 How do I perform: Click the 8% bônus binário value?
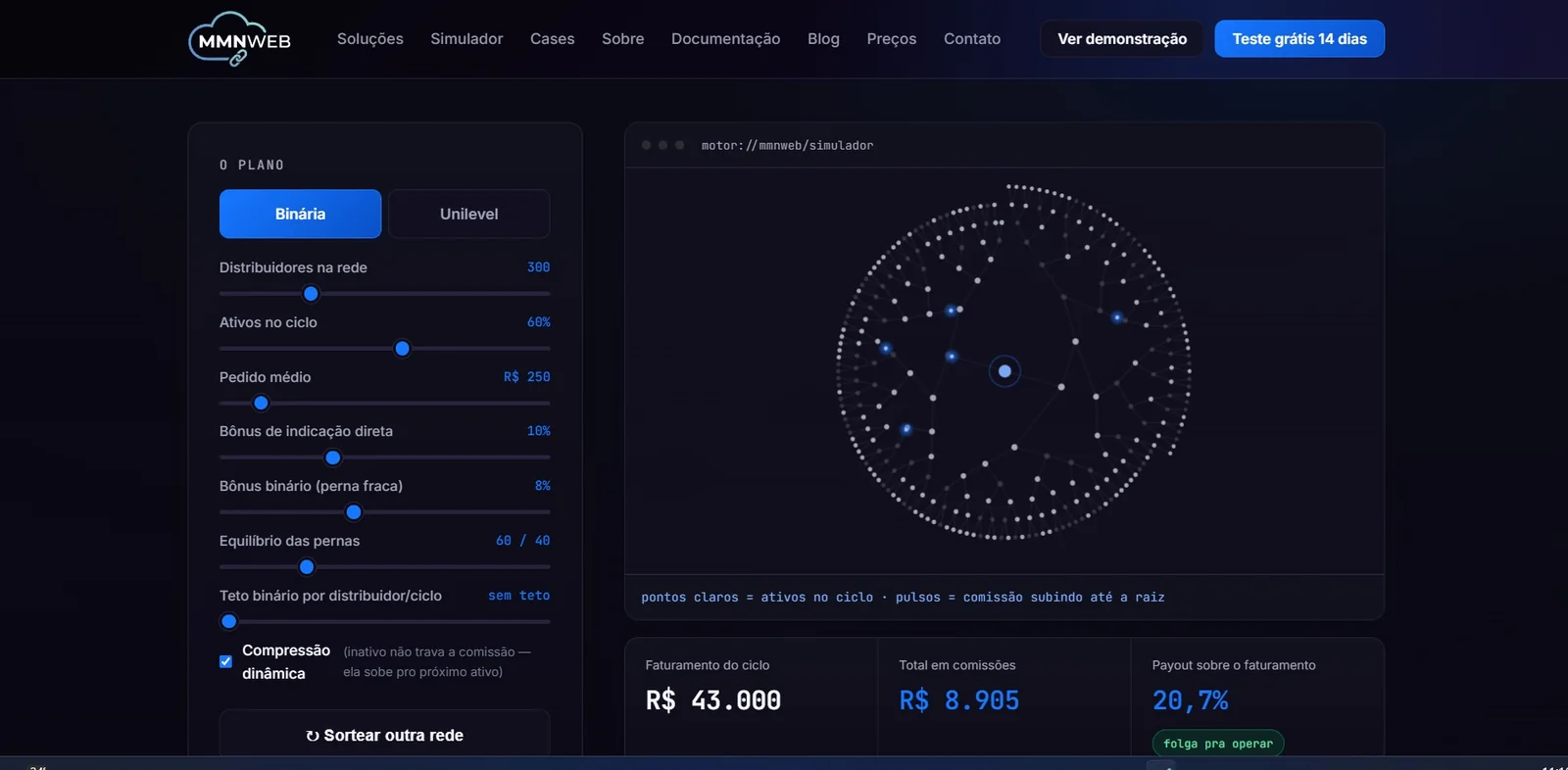pyautogui.click(x=543, y=486)
